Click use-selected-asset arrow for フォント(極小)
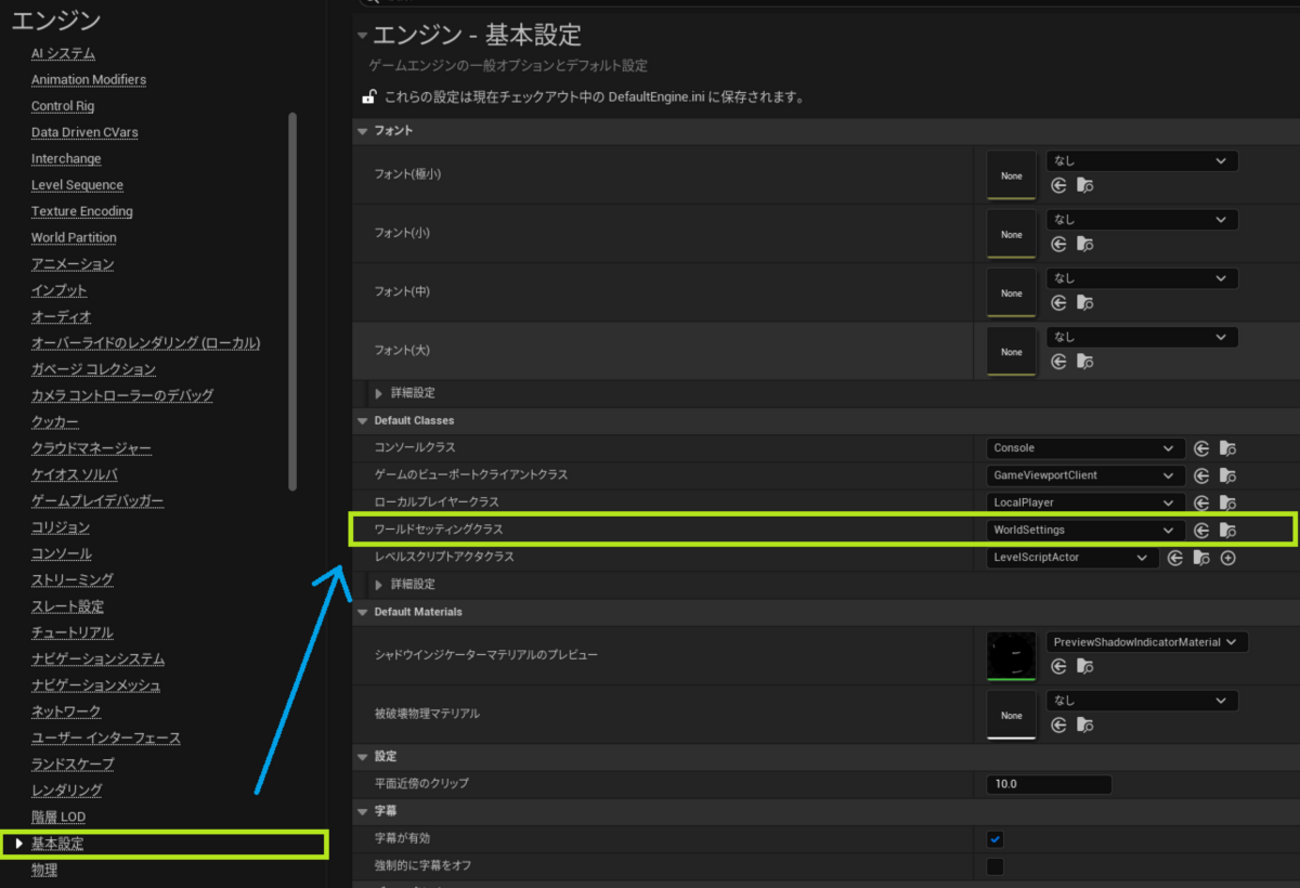Screen dimensions: 1300x888 [x=1058, y=186]
